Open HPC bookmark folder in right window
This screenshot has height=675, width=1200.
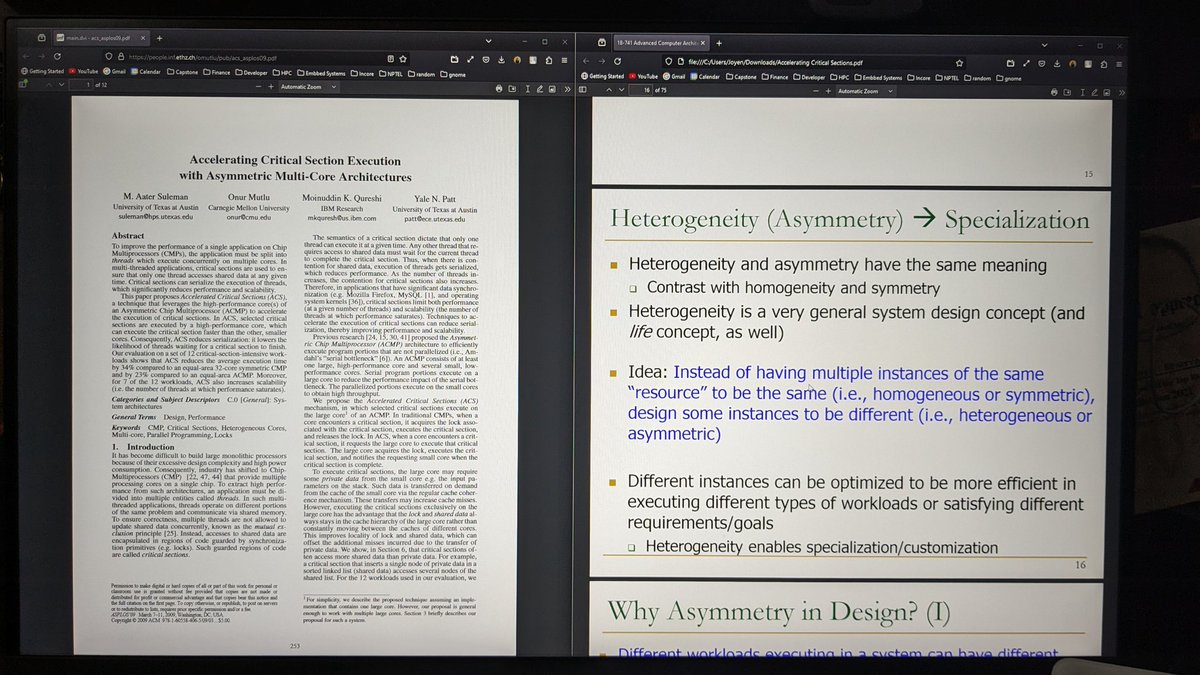tap(840, 77)
